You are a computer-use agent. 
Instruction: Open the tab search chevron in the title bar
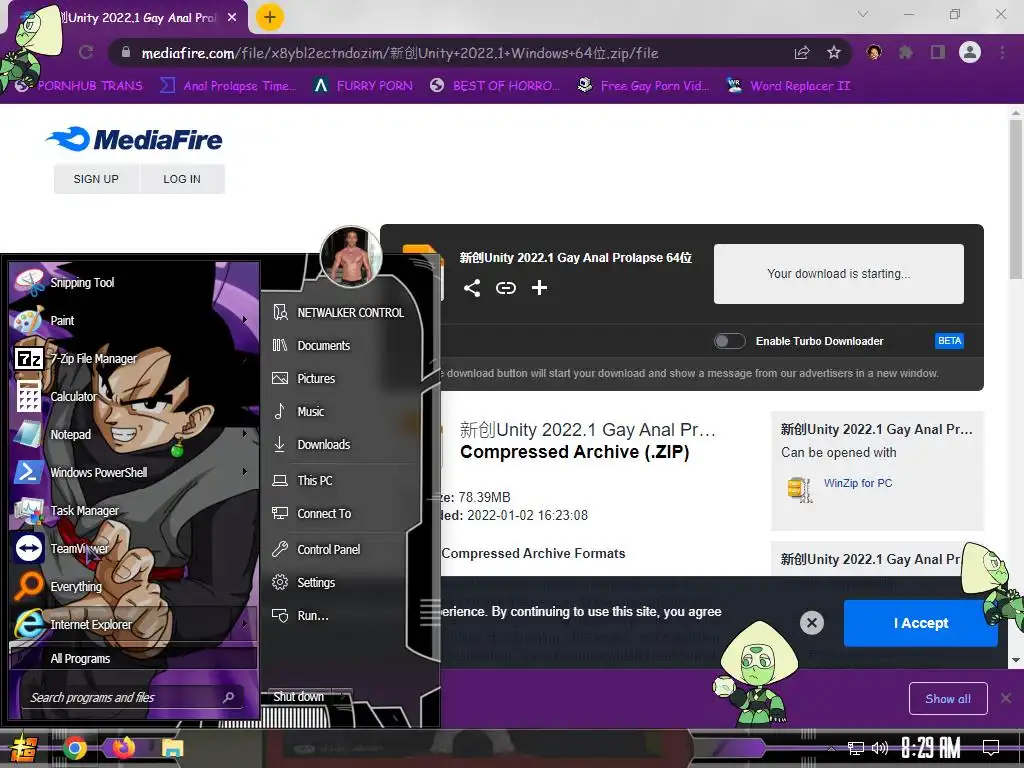[x=863, y=14]
